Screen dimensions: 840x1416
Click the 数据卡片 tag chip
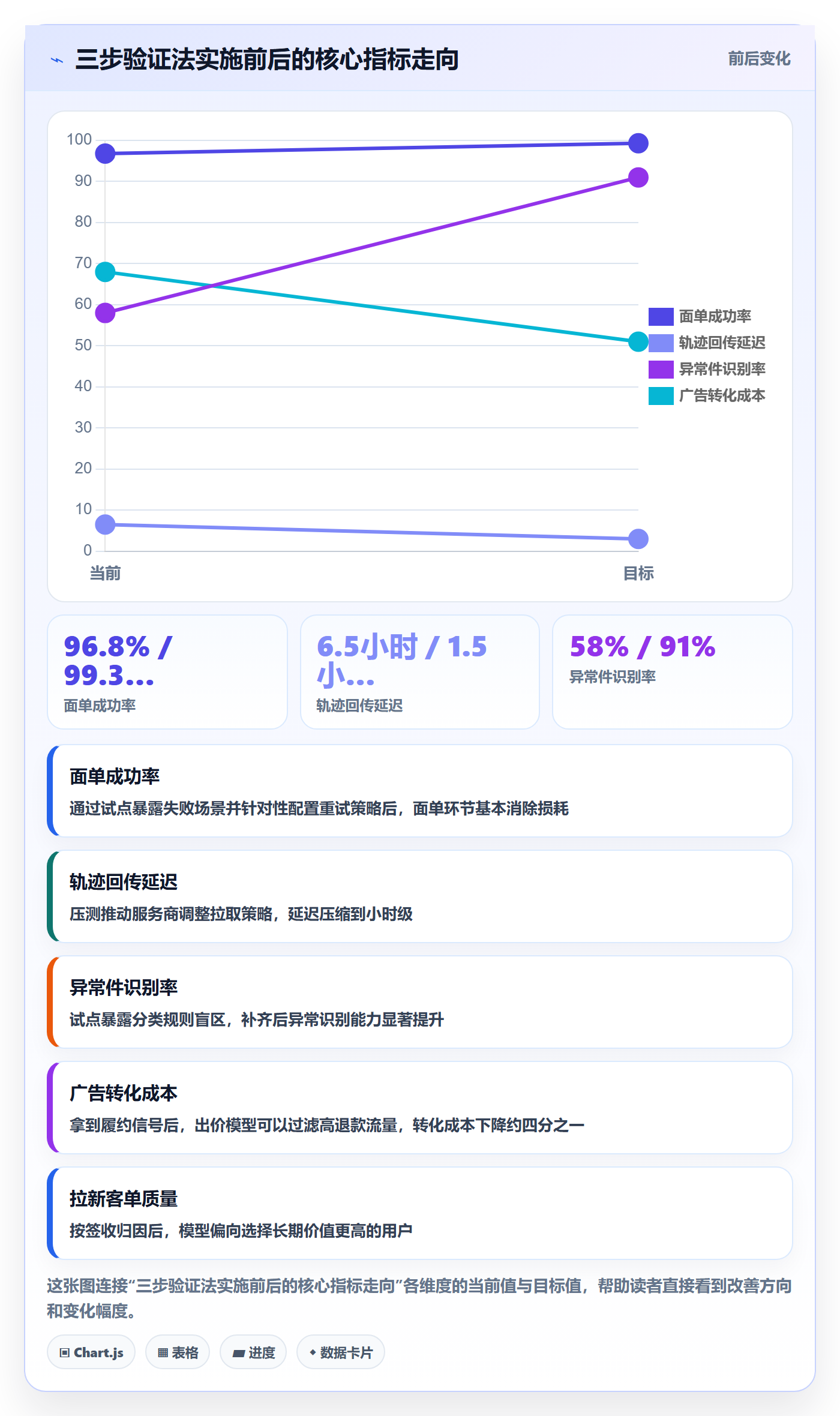[x=341, y=1352]
